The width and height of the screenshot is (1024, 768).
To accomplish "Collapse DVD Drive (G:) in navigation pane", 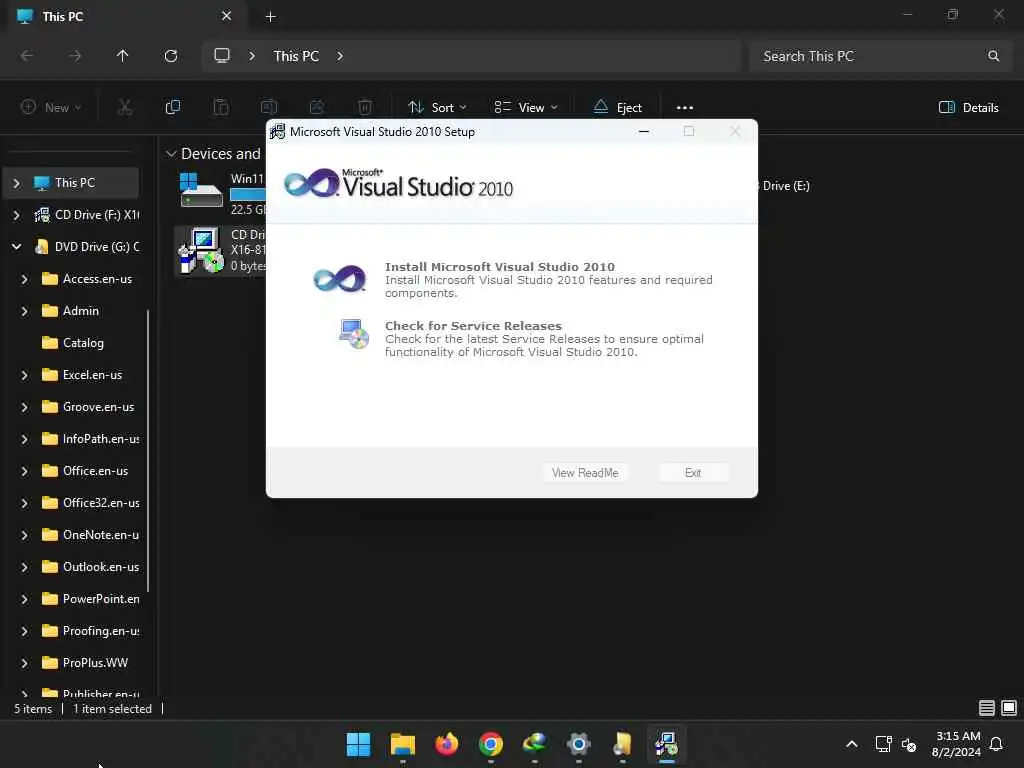I will (x=17, y=247).
